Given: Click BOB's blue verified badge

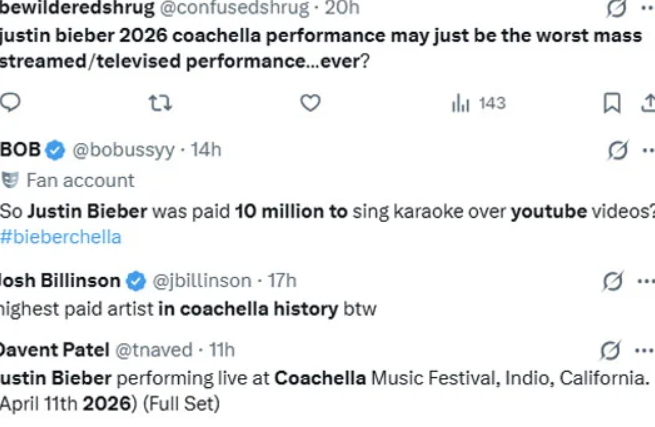Looking at the screenshot, I should click(56, 150).
